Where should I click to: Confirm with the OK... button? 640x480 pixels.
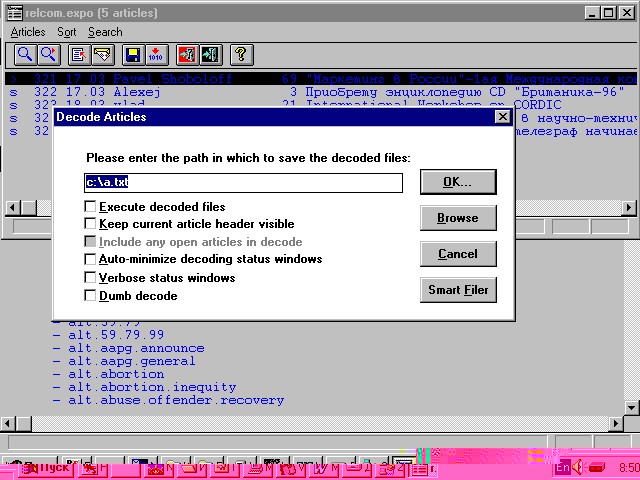458,182
